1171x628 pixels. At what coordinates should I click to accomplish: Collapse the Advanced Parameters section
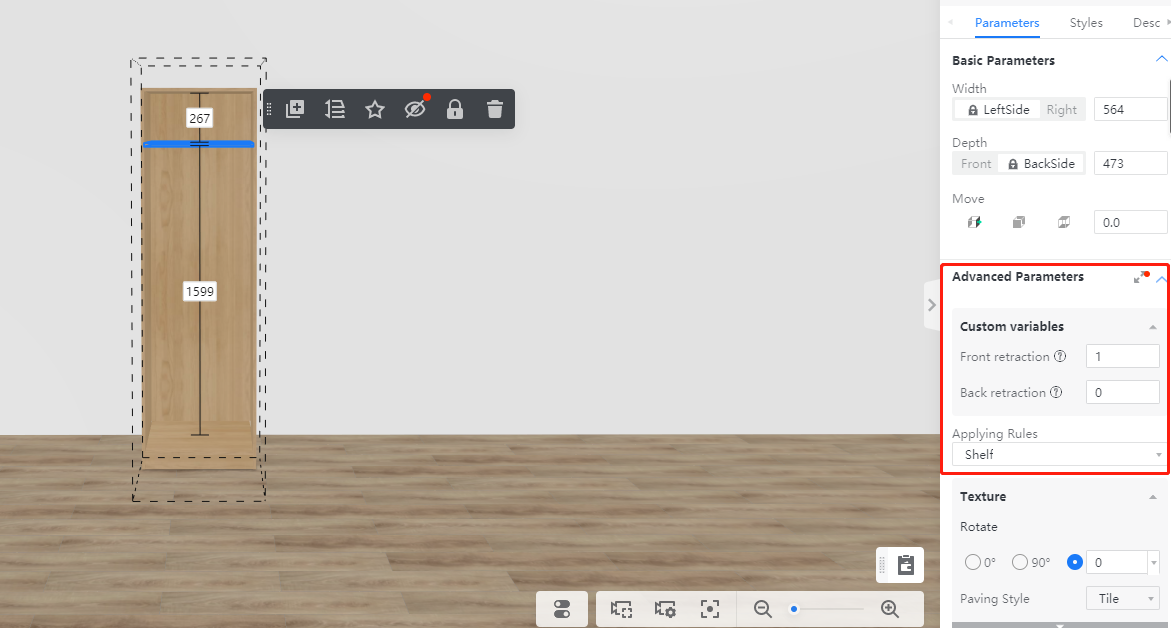(x=1161, y=279)
